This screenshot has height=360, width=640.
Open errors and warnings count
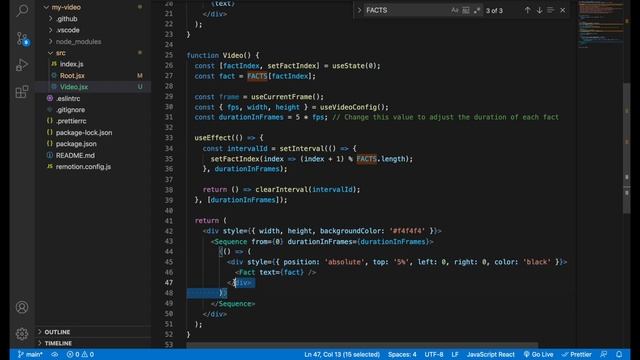[x=80, y=354]
